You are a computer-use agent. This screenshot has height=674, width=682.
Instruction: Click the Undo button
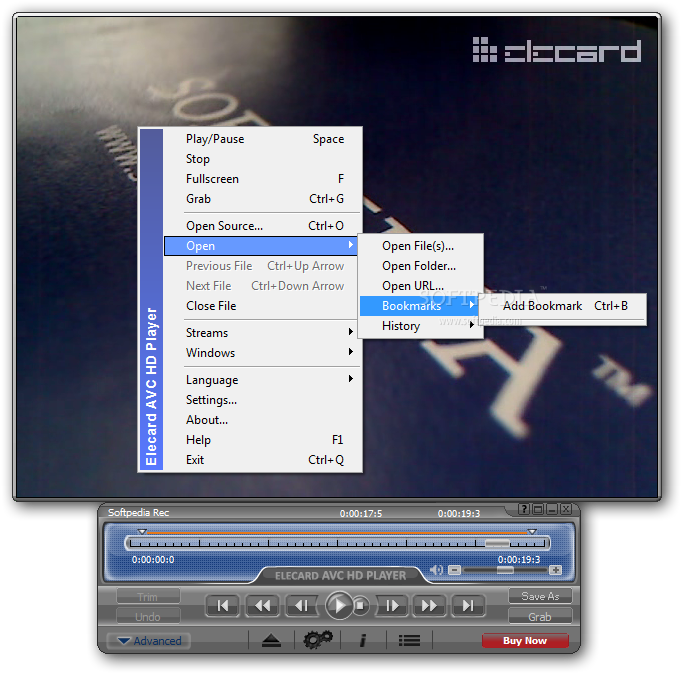coord(148,617)
